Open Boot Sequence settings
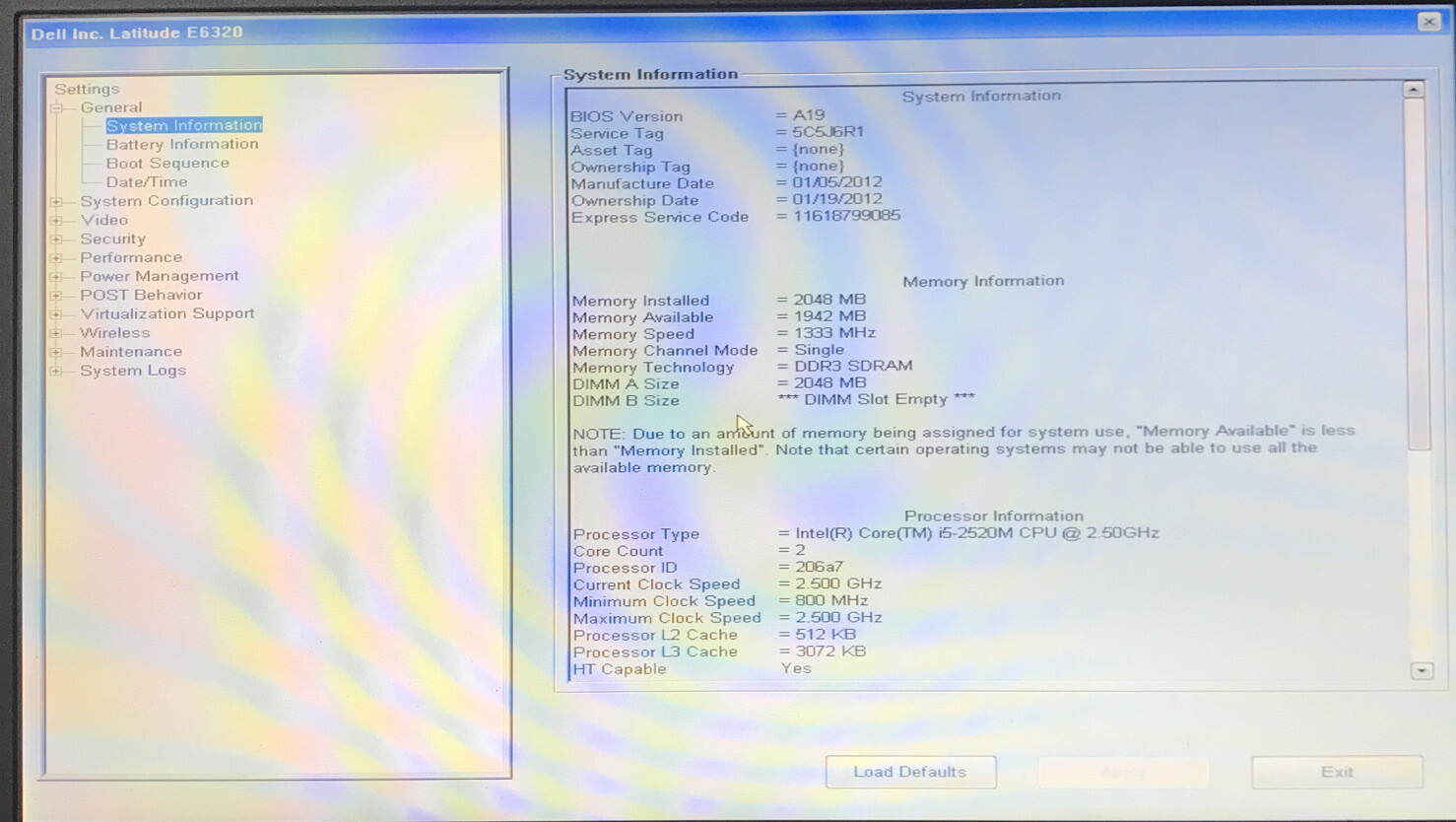Image resolution: width=1456 pixels, height=822 pixels. click(x=167, y=163)
